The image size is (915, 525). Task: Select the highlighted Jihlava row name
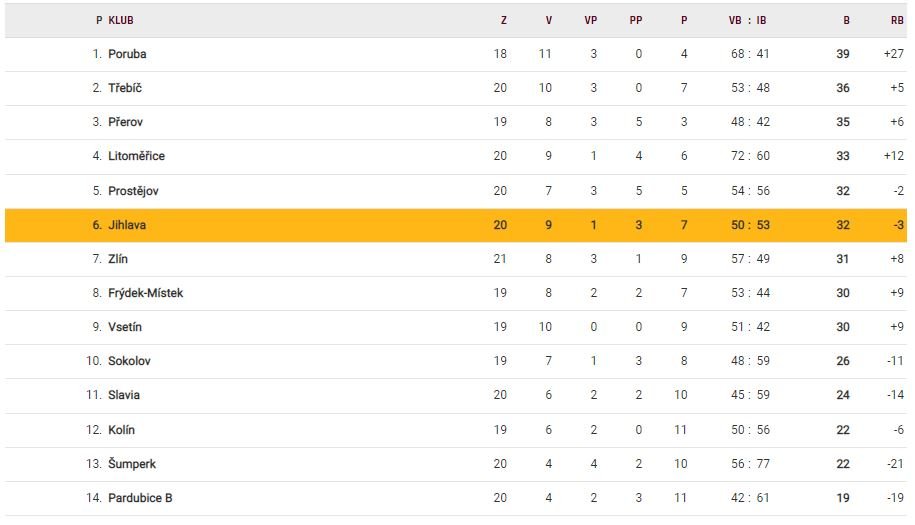coord(127,225)
